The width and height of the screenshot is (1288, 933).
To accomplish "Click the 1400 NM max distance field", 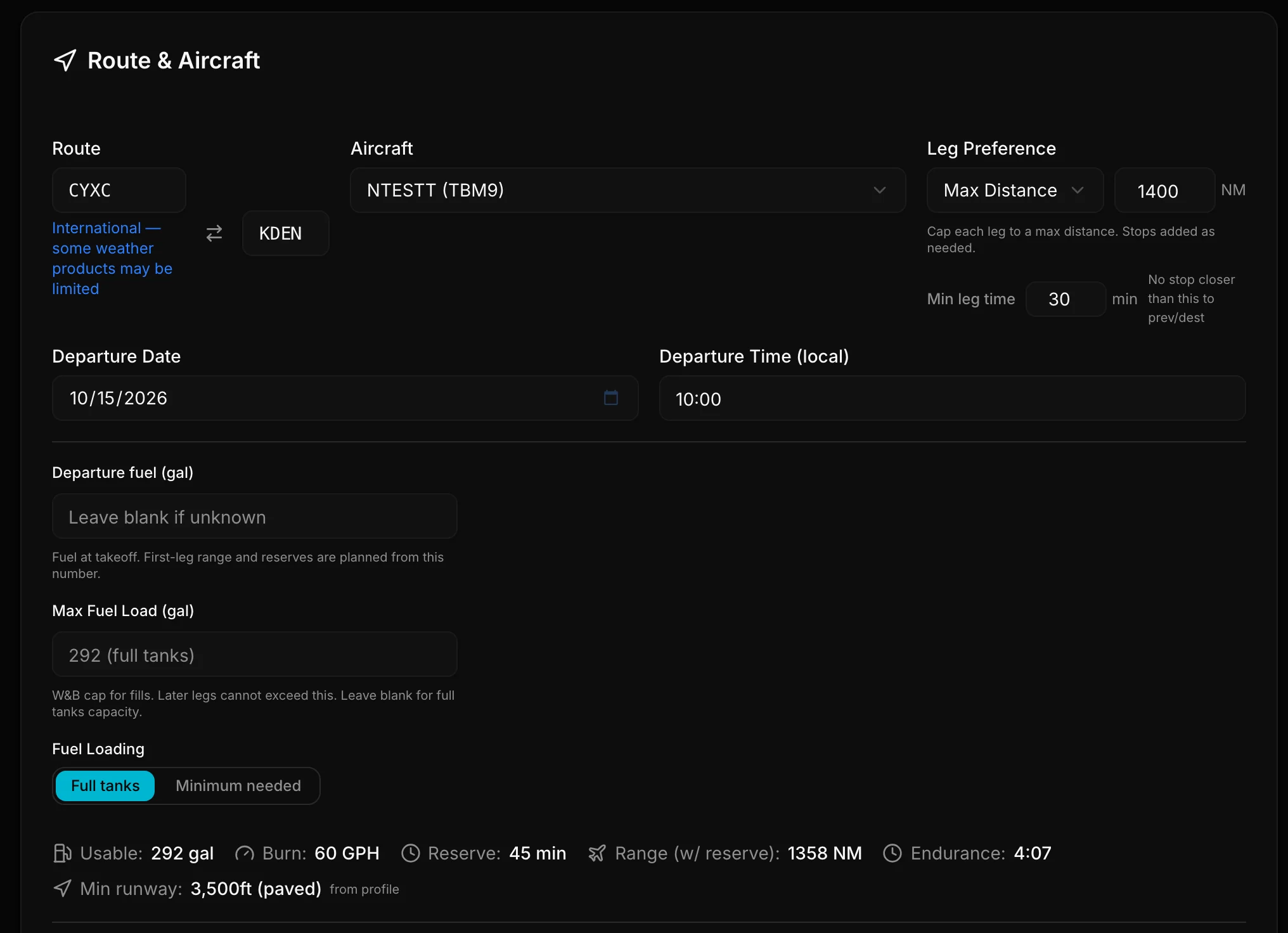I will click(1164, 190).
